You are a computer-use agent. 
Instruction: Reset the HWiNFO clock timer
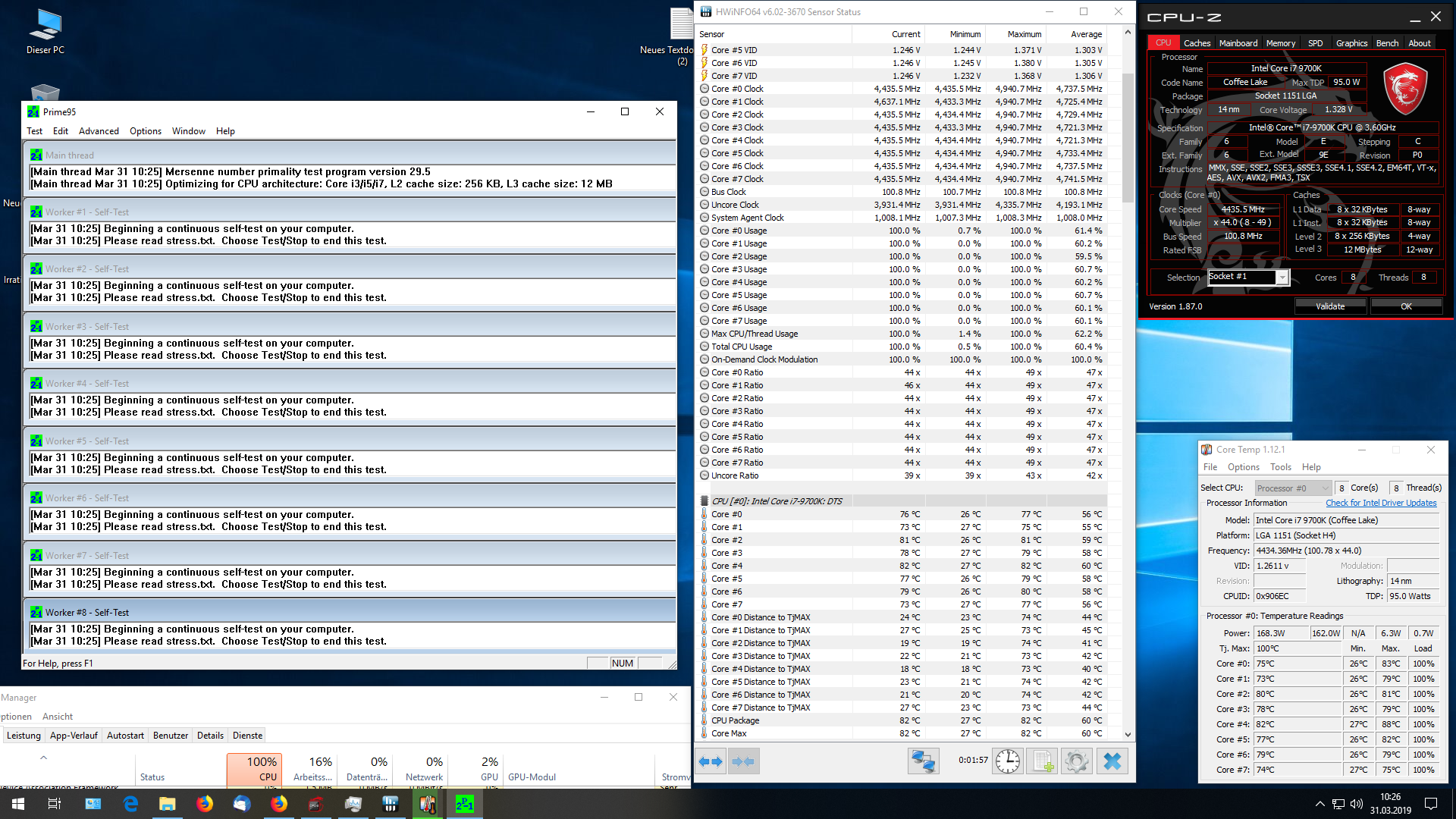coord(1007,761)
